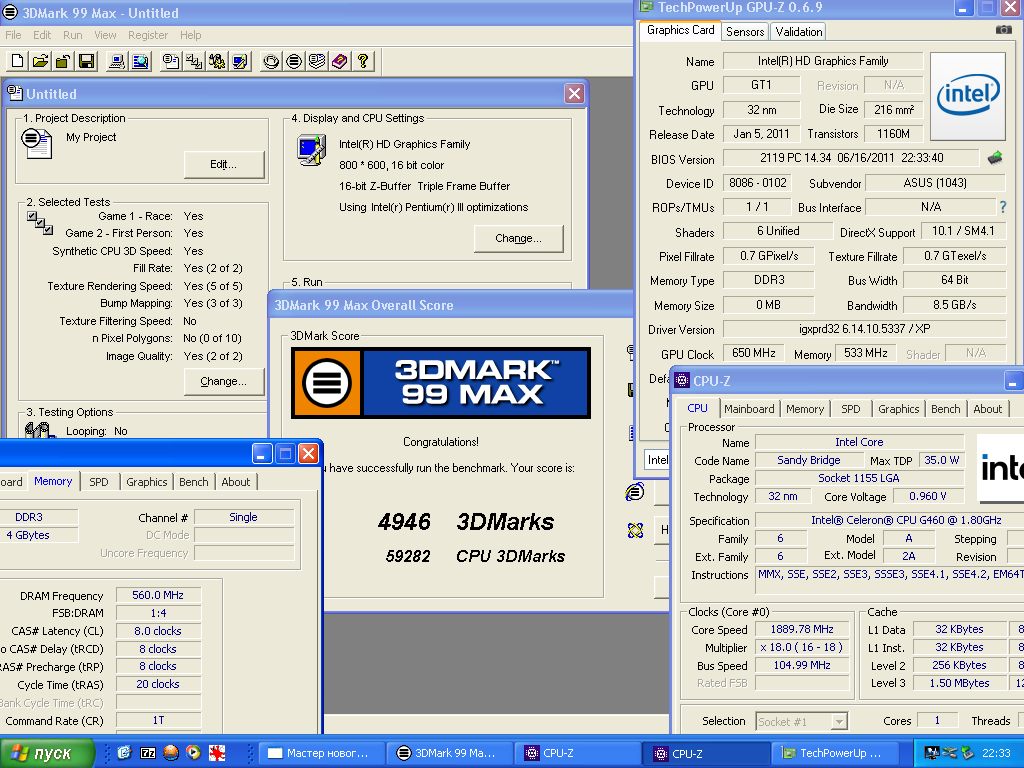Click the New Project toolbar icon in 3DMark

(18, 61)
